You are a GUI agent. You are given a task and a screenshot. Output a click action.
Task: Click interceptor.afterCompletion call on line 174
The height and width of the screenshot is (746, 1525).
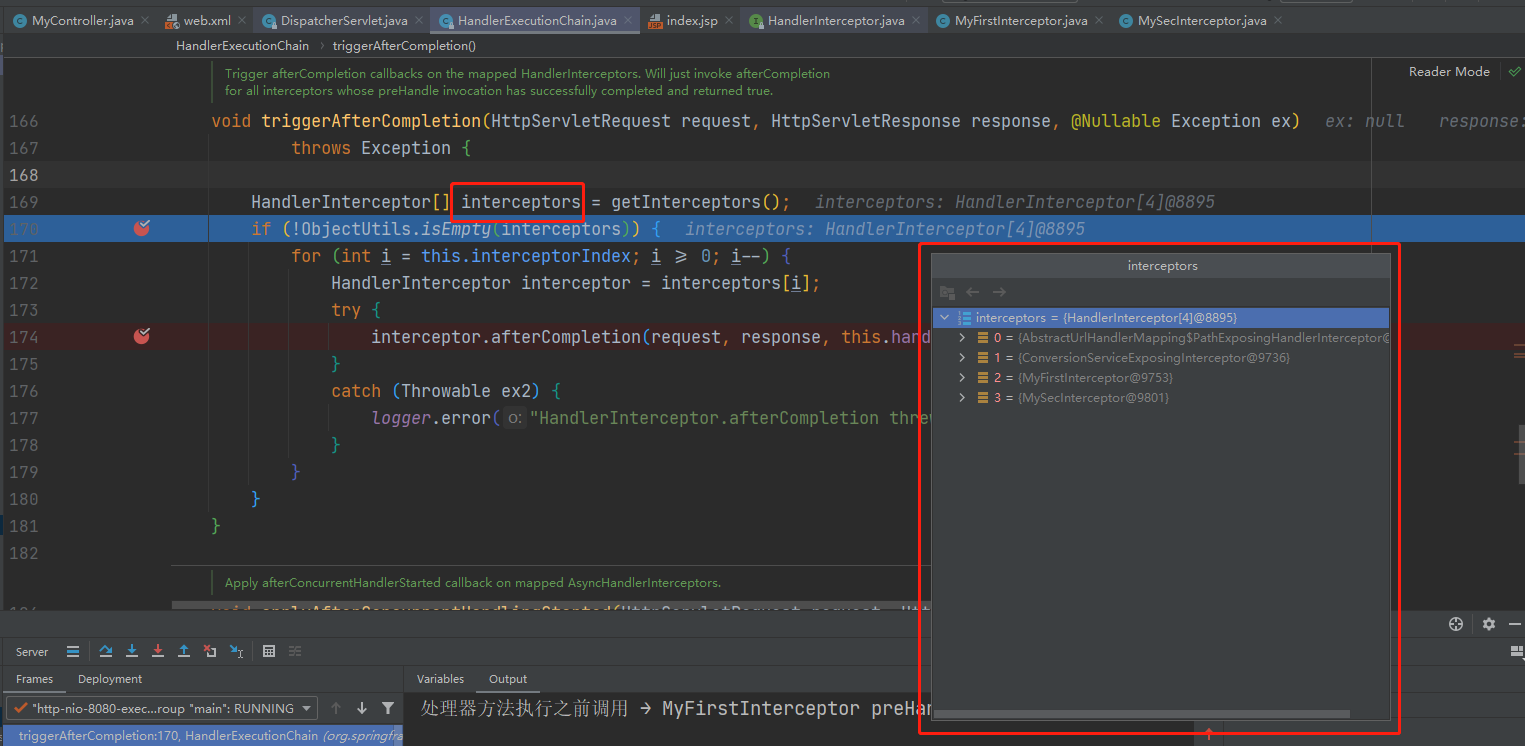[506, 337]
